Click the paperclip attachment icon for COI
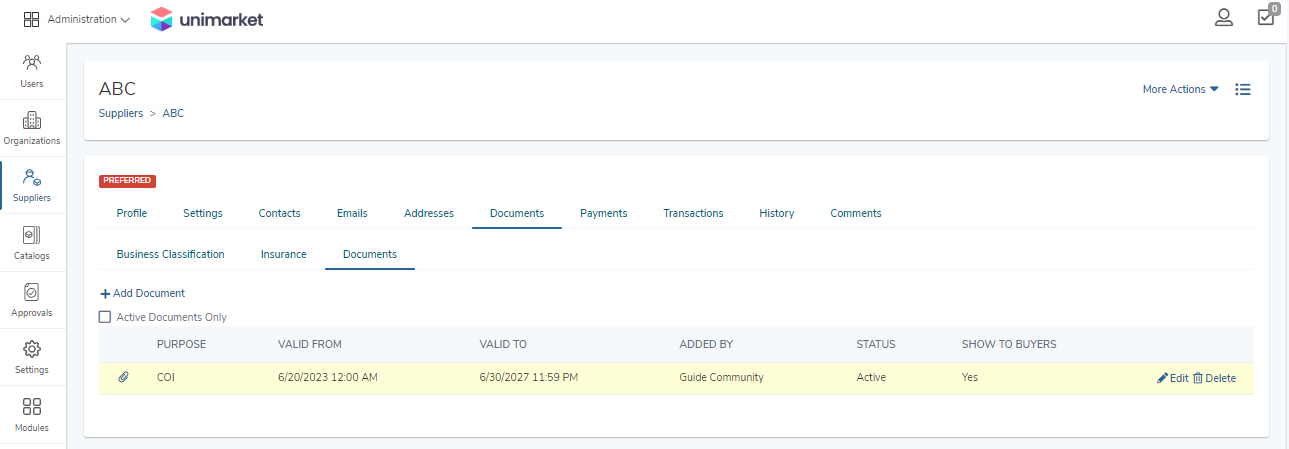The width and height of the screenshot is (1289, 449). pos(124,378)
